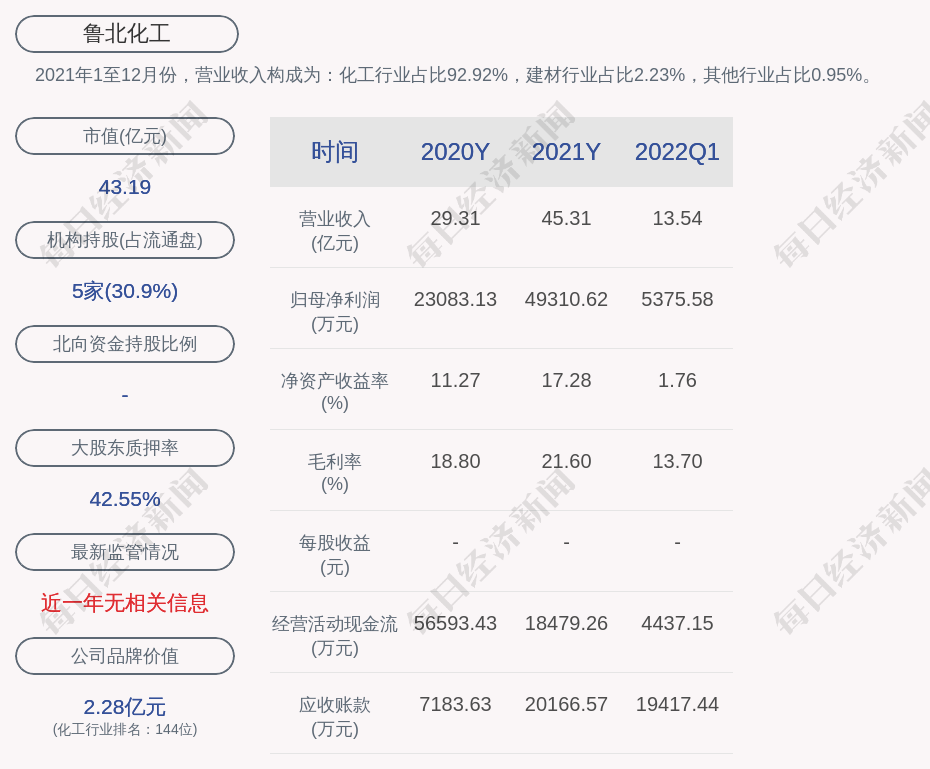Select the receivables value 20166.57

[x=566, y=704]
